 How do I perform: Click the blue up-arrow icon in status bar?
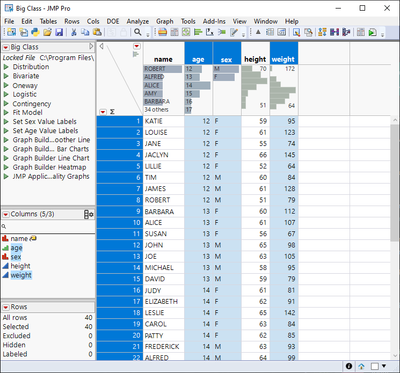tap(361, 366)
